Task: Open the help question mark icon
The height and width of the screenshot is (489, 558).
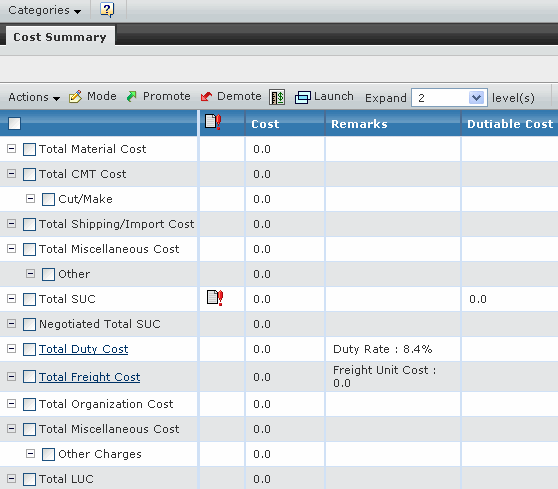Action: (107, 10)
